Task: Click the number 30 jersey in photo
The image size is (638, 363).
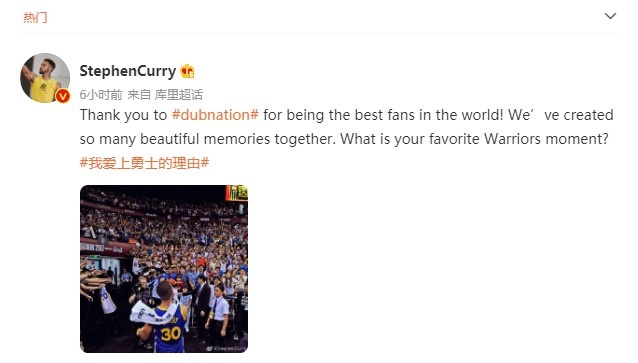Action: click(x=170, y=333)
